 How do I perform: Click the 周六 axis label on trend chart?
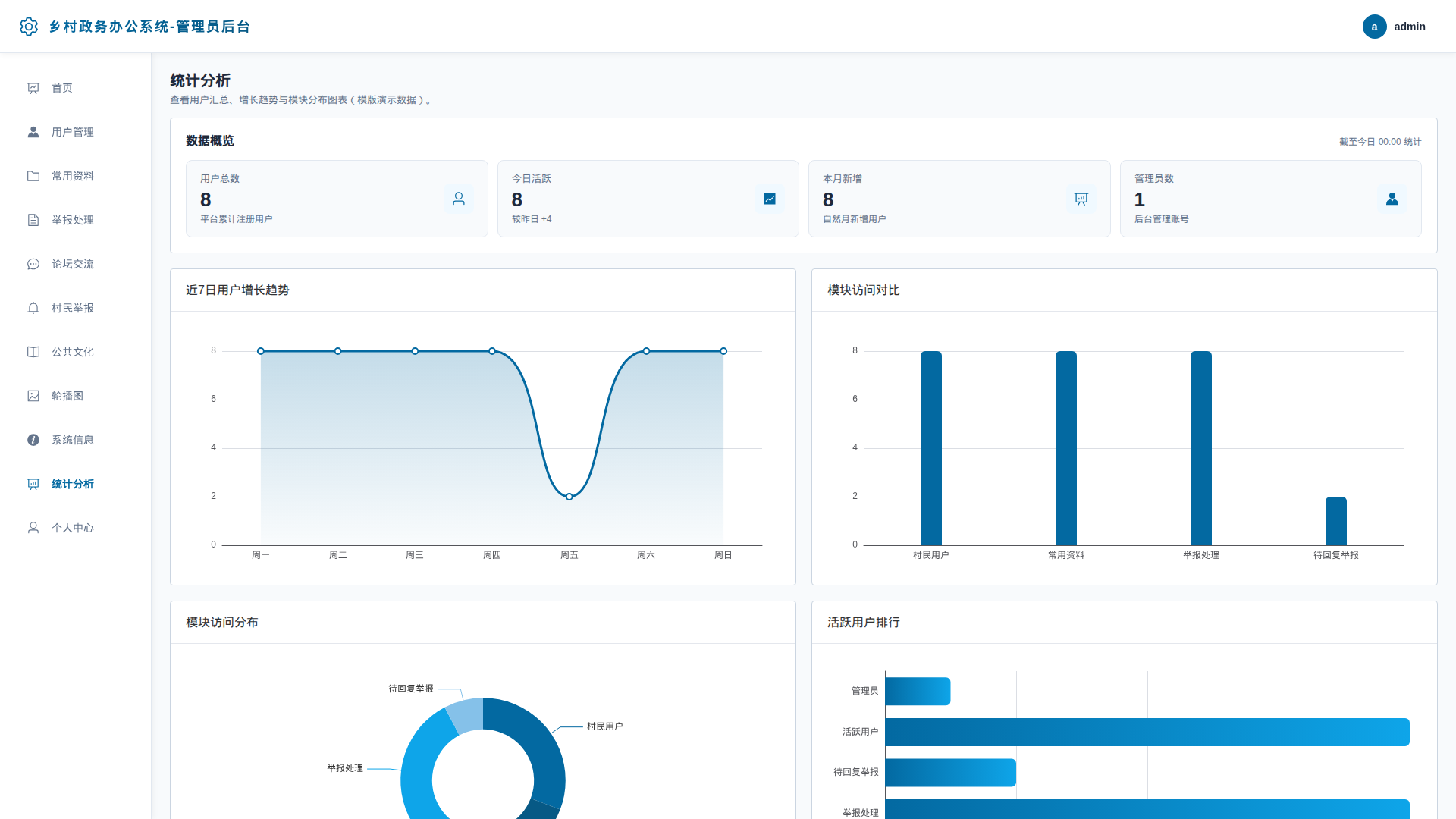pos(646,555)
